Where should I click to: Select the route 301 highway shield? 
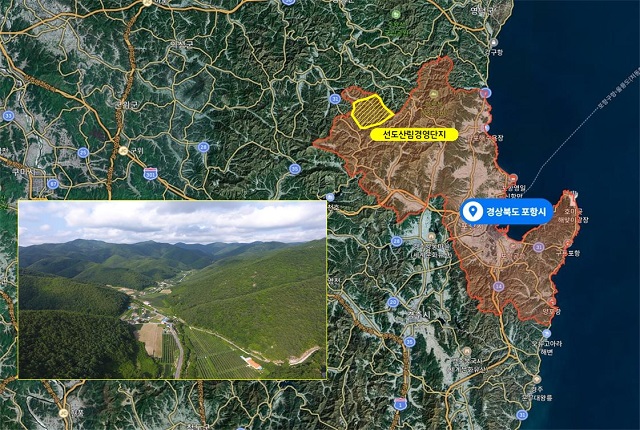151,173
